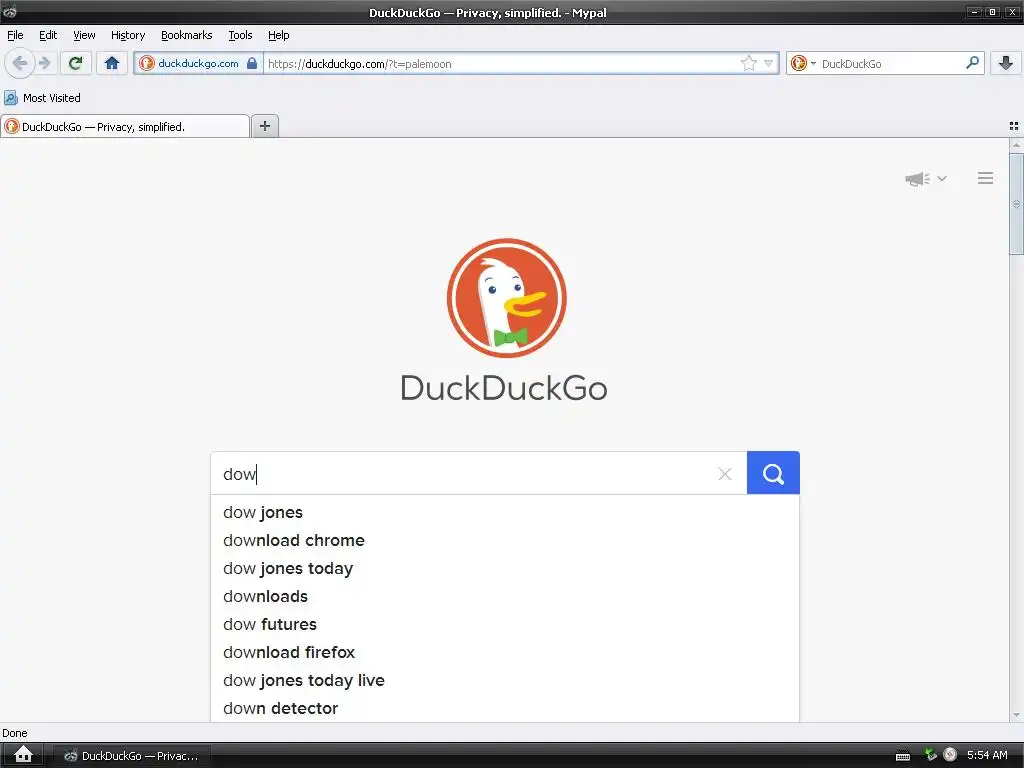Click the magnifier in the browser search box
Viewport: 1024px width, 768px height.
coord(972,63)
